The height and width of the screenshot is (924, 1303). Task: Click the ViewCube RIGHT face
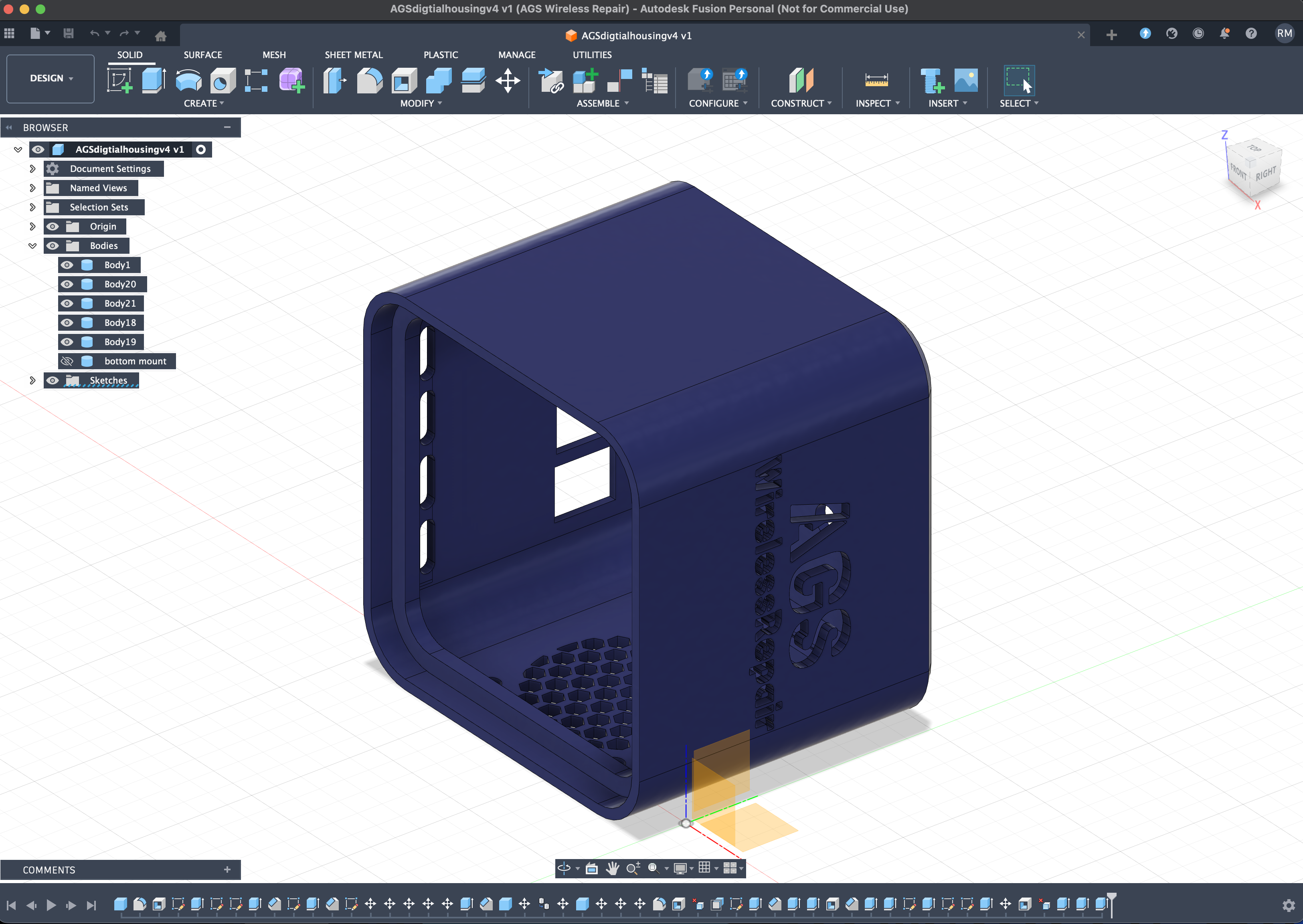(1266, 174)
